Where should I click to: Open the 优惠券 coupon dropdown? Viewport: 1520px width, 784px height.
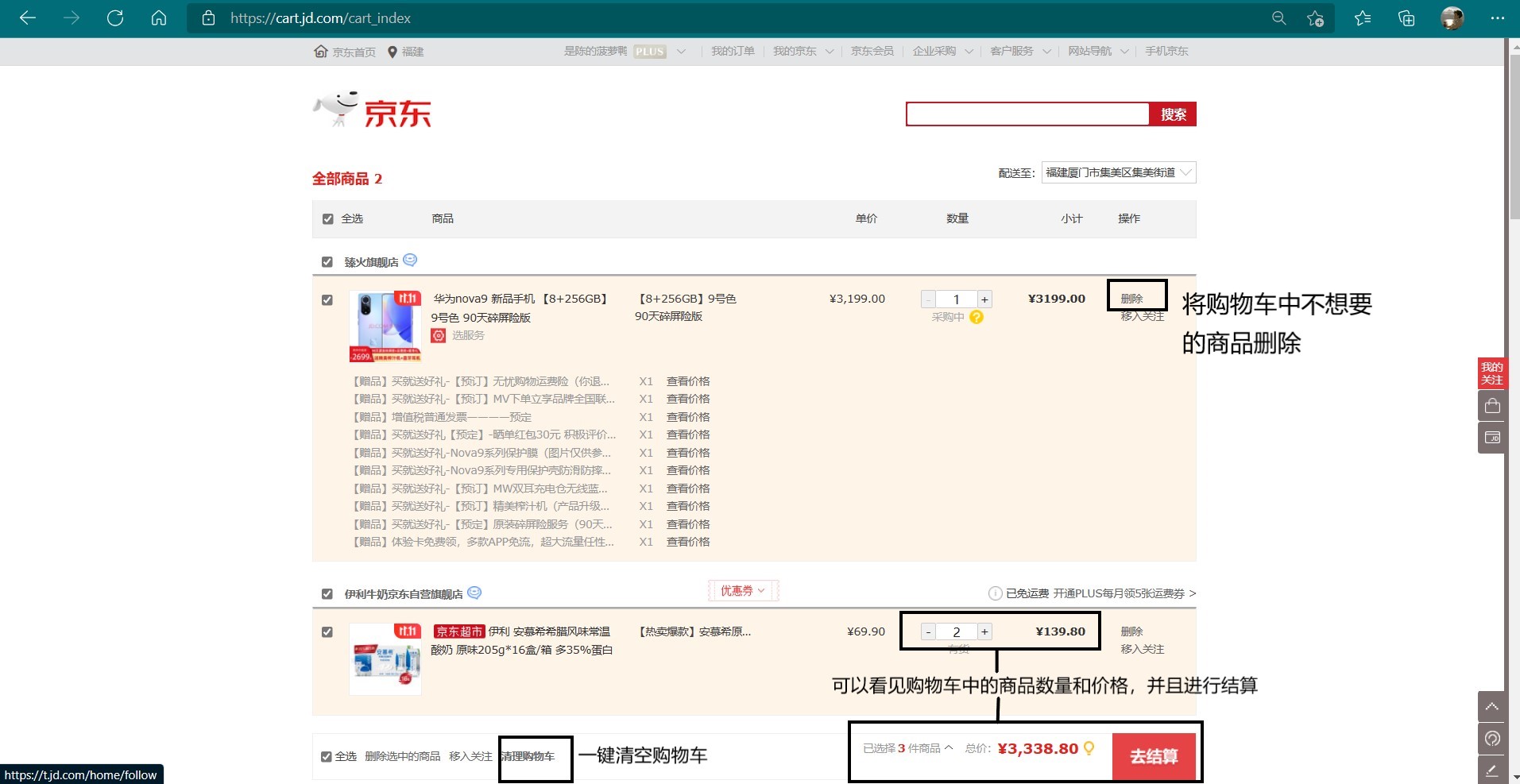743,590
